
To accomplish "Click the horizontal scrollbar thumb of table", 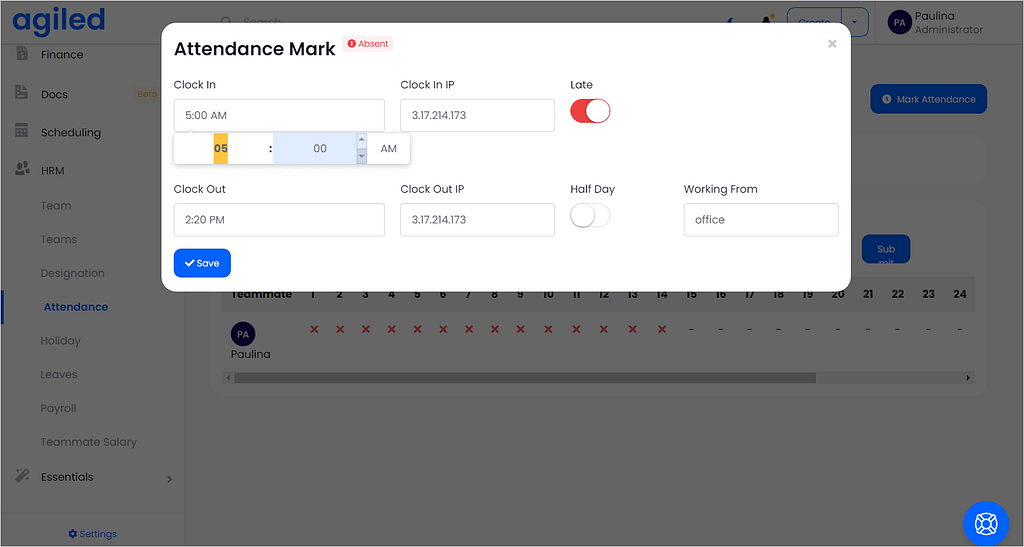I will (x=525, y=378).
